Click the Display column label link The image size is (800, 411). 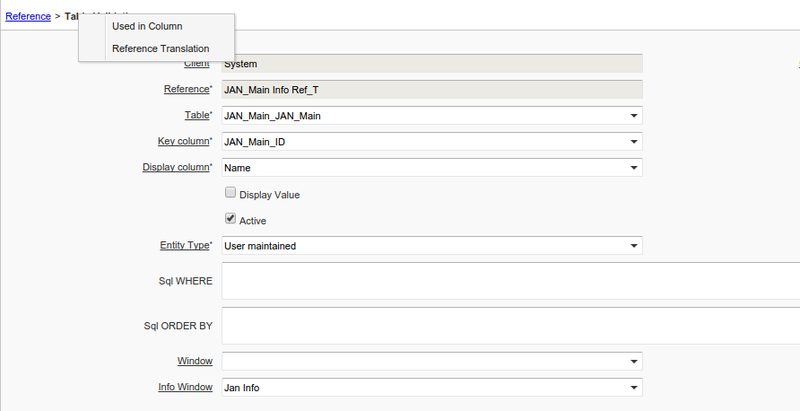[x=176, y=168]
